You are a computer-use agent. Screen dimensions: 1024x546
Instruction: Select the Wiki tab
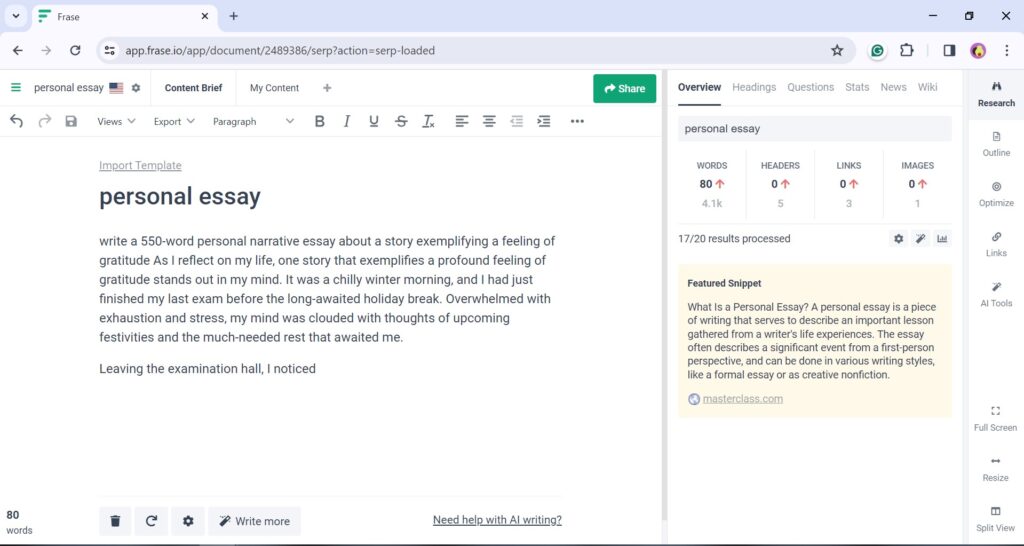click(927, 87)
